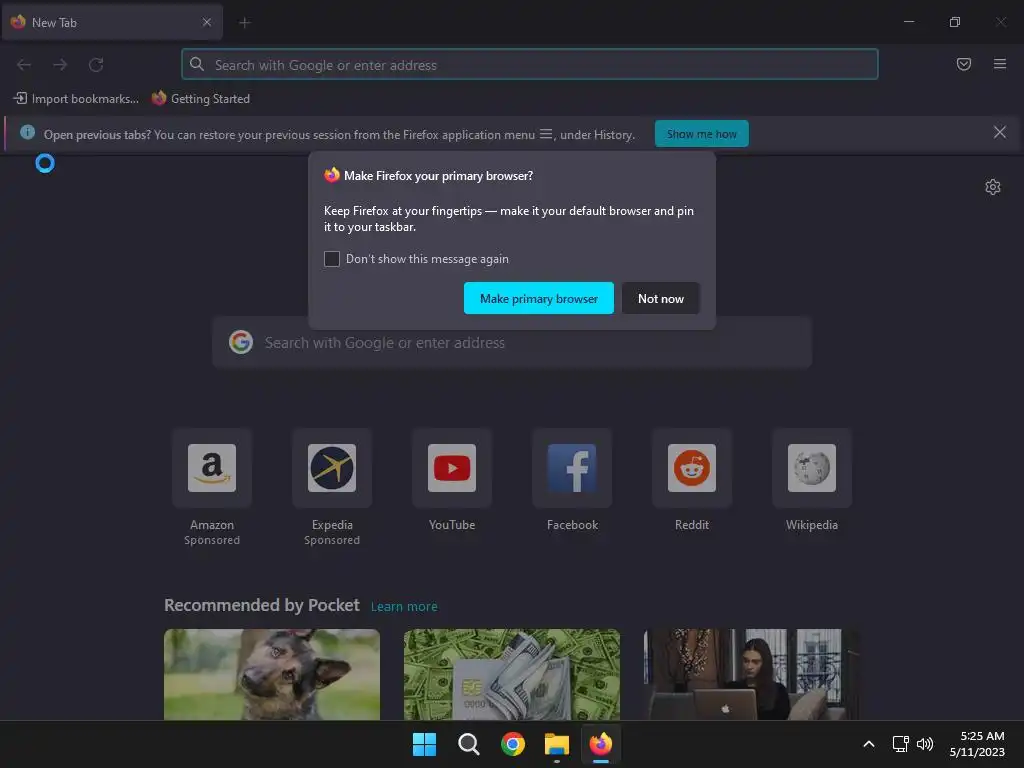Open the Getting Started bookmark
This screenshot has height=768, width=1024.
click(200, 99)
